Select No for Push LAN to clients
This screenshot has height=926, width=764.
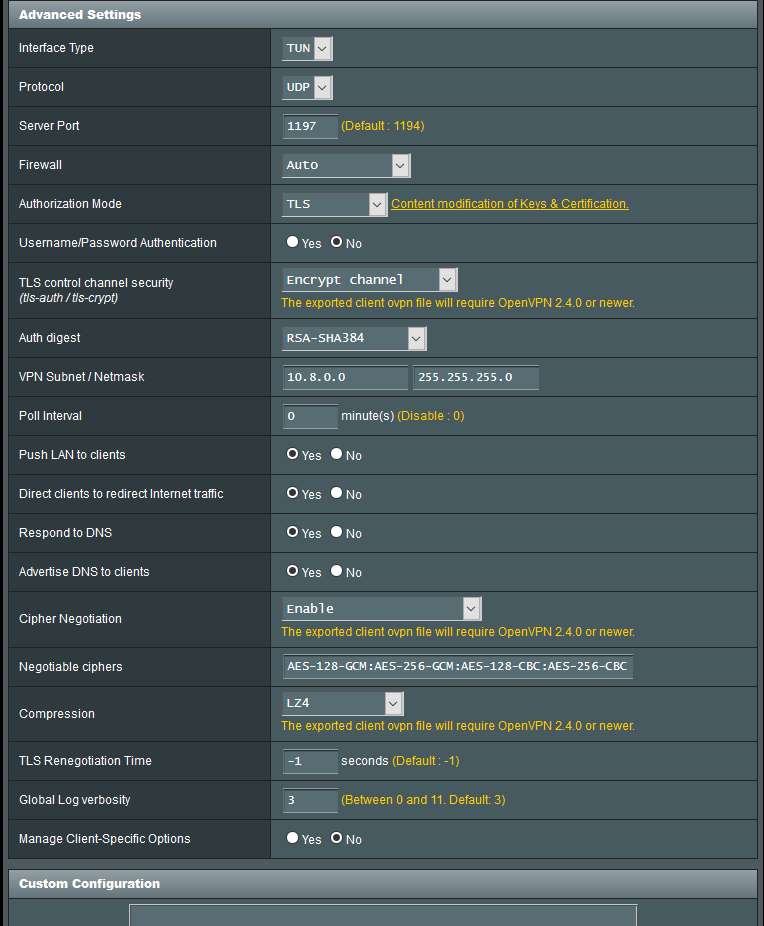pos(337,454)
